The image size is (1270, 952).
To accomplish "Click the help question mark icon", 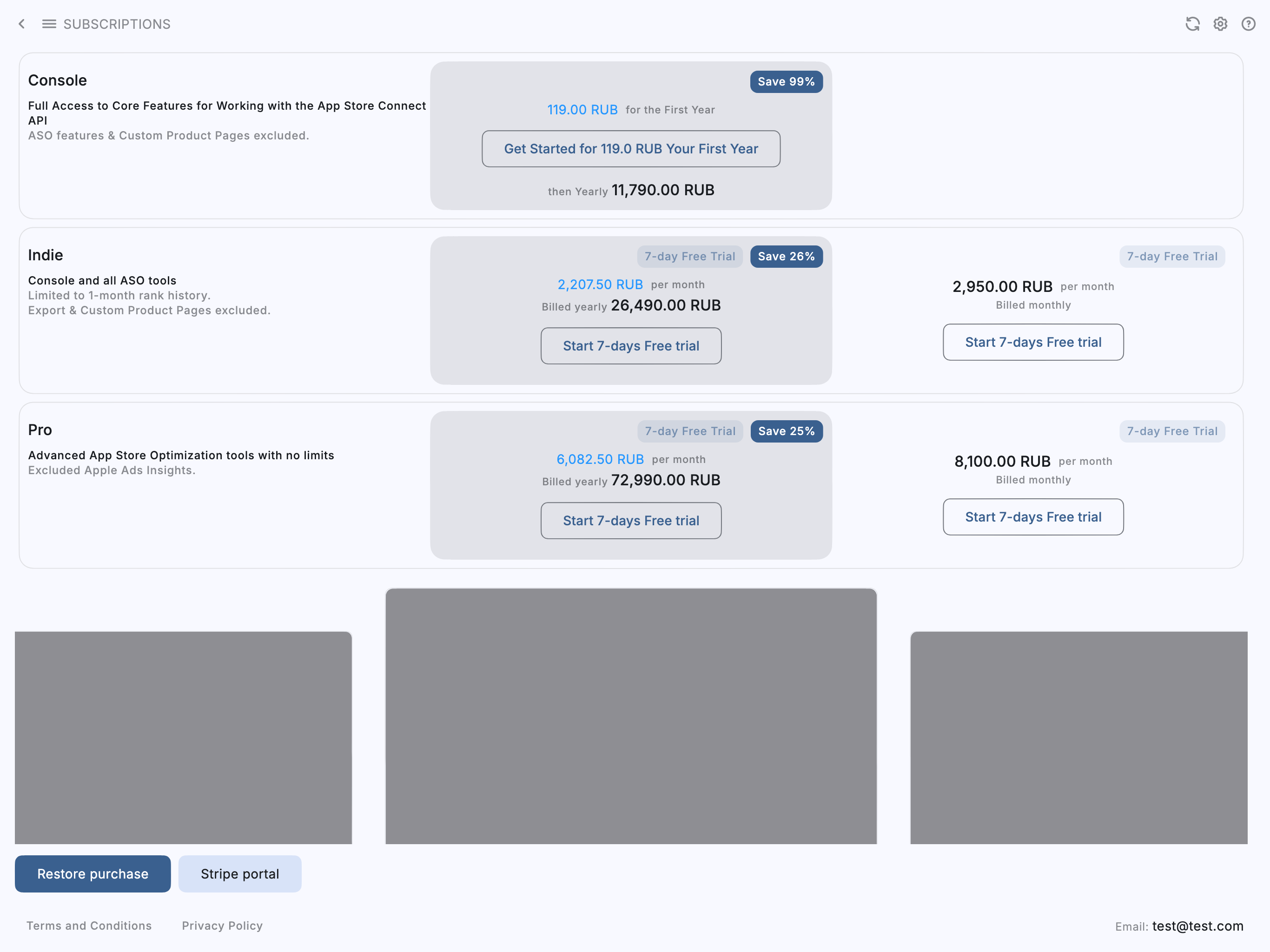I will tap(1248, 24).
